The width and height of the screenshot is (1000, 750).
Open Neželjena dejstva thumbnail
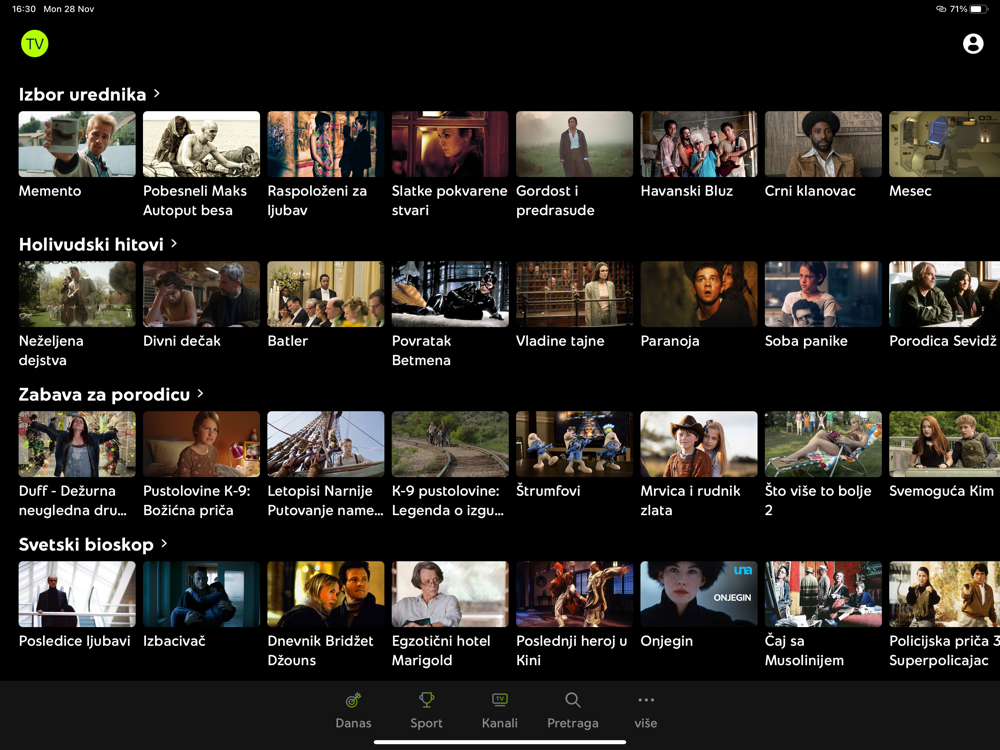click(x=77, y=294)
